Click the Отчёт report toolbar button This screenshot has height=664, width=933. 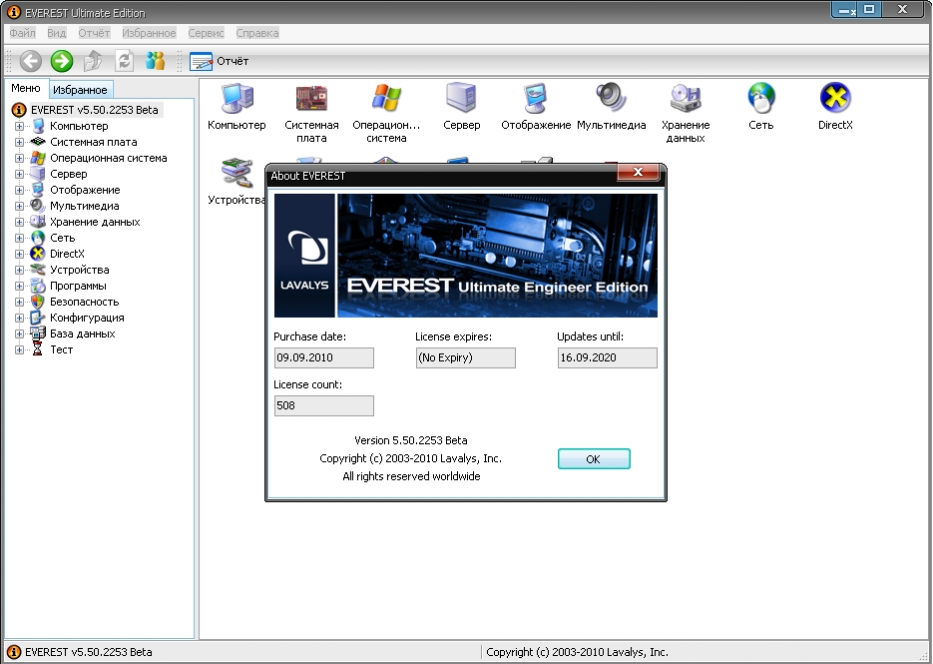[219, 61]
